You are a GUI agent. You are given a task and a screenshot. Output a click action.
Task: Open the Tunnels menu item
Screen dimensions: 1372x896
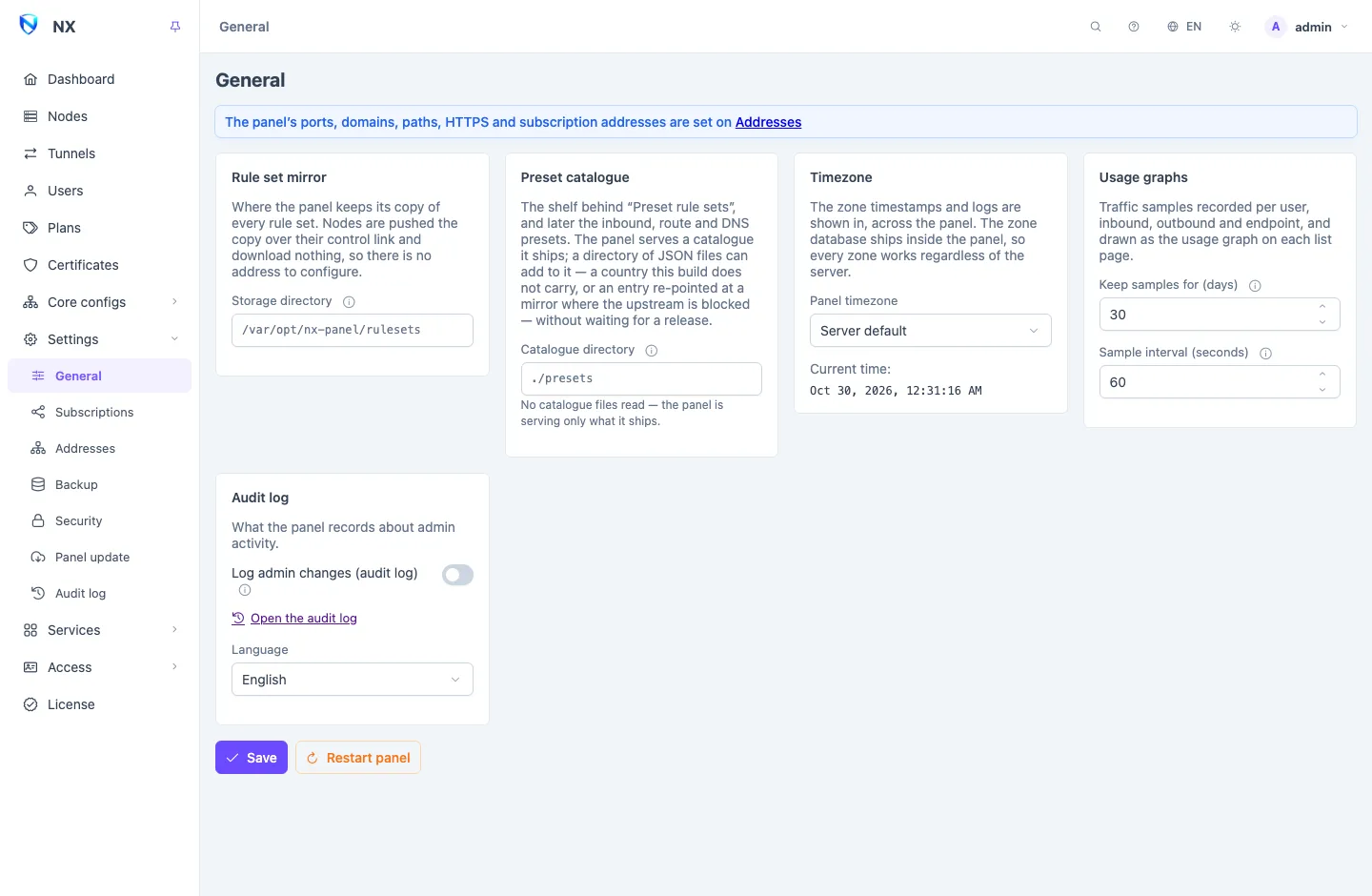(x=99, y=153)
